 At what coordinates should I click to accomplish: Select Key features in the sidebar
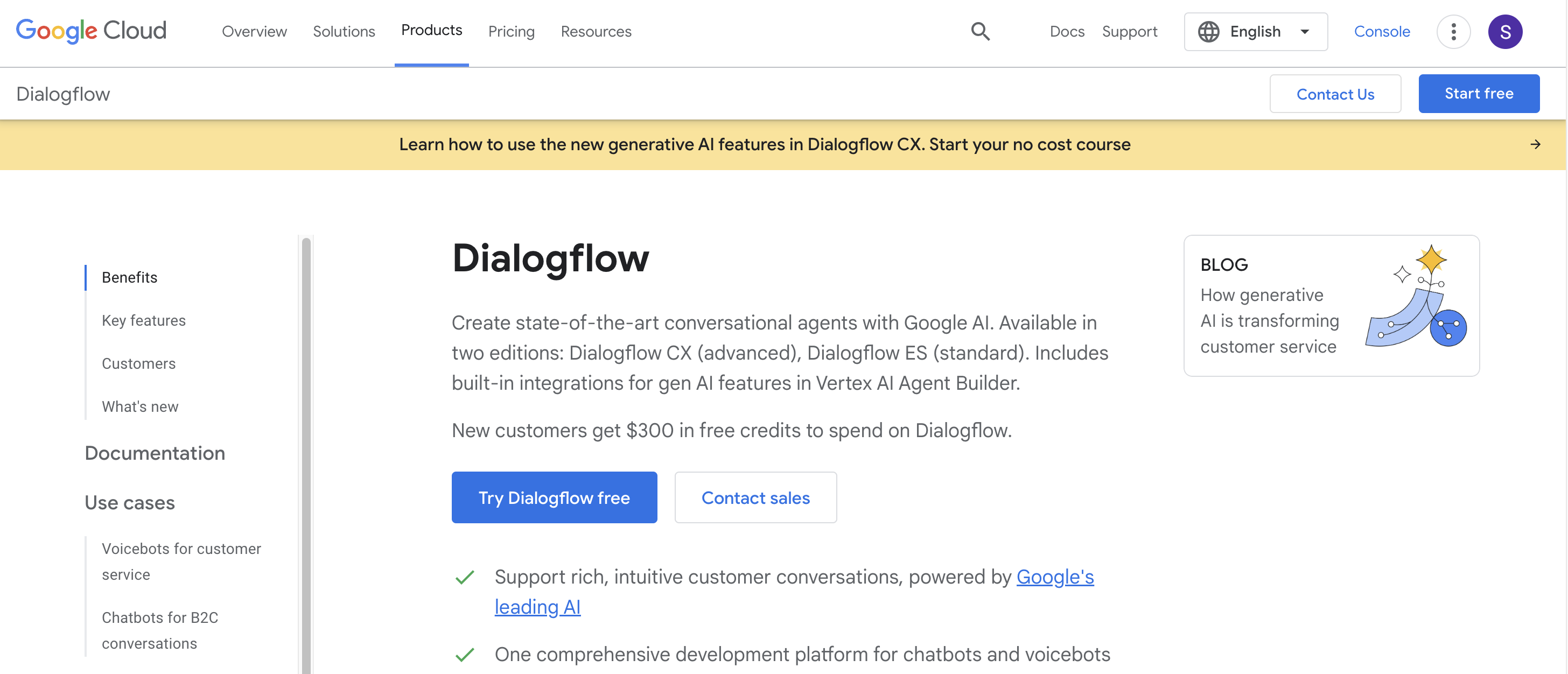pyautogui.click(x=143, y=320)
